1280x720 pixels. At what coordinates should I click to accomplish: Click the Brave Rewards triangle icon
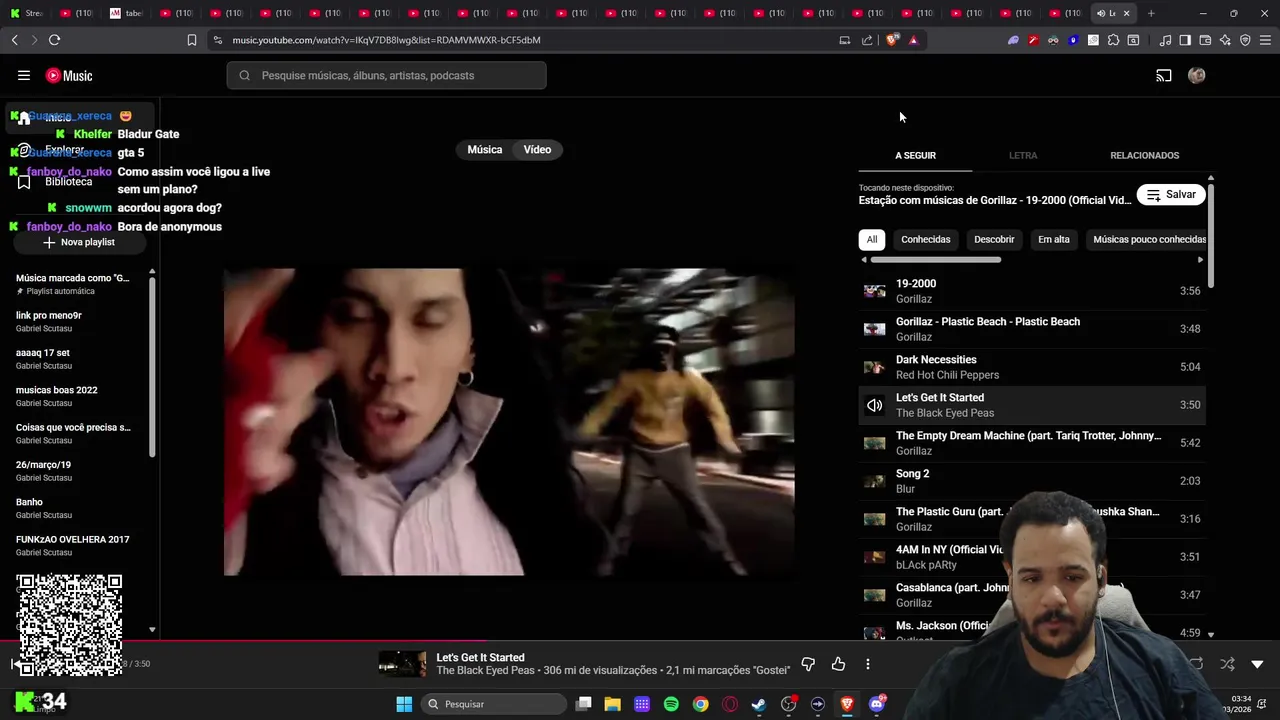[913, 40]
